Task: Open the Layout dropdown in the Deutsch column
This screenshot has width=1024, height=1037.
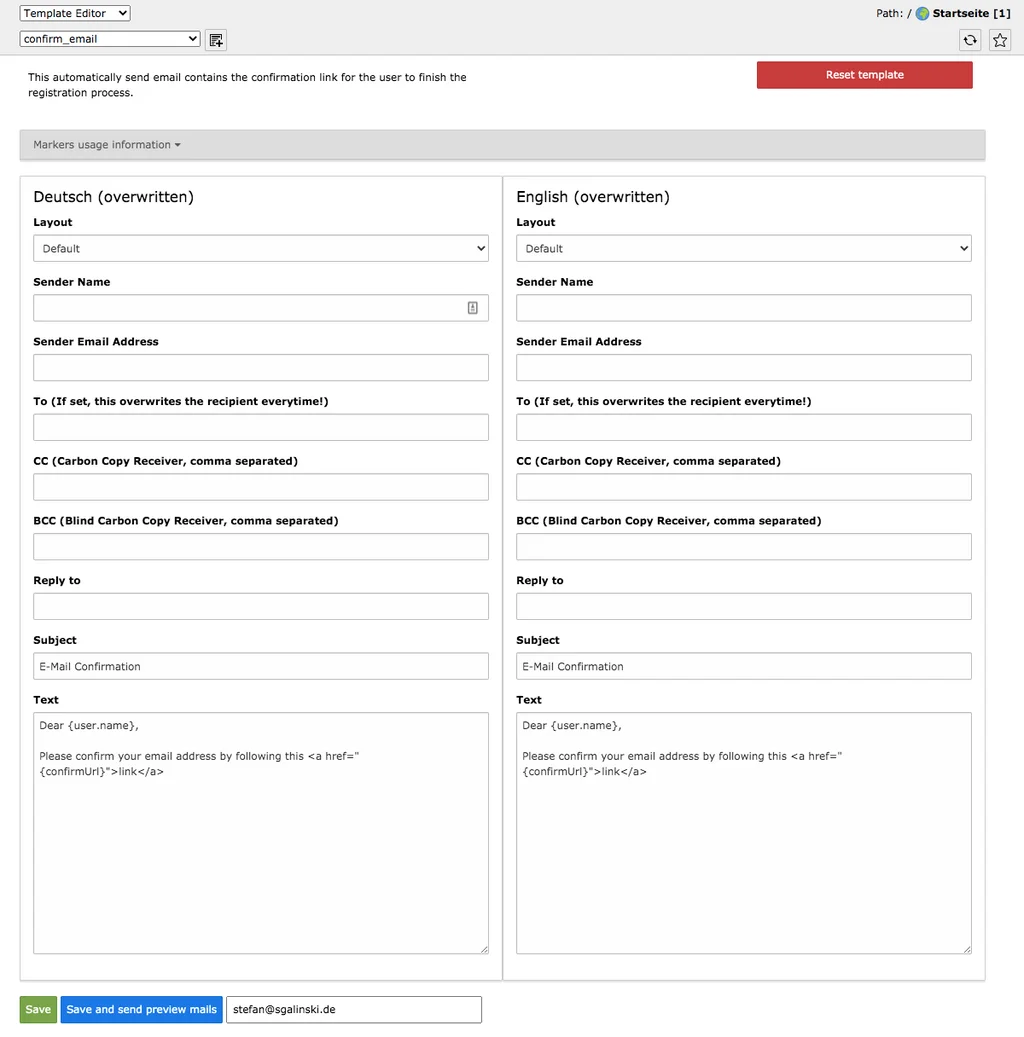Action: click(260, 248)
